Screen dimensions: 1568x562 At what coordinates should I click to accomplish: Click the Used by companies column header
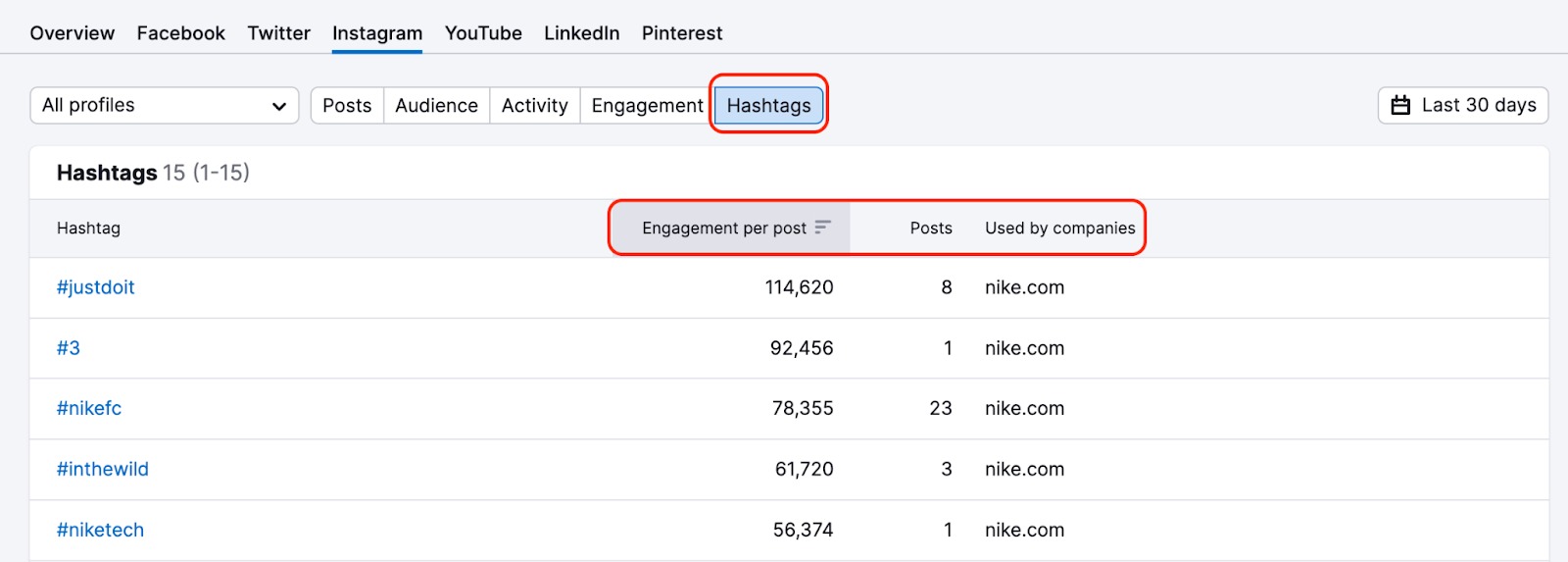click(x=1060, y=228)
